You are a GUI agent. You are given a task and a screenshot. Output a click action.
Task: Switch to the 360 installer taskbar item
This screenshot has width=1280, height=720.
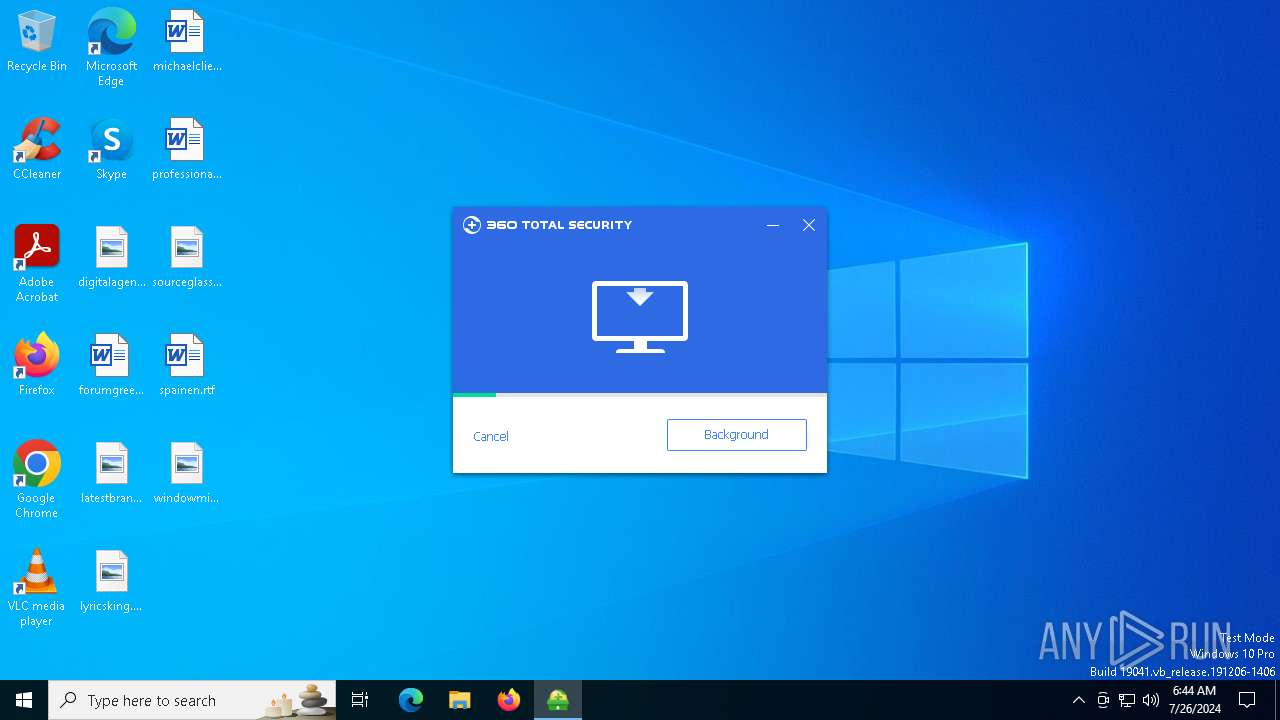point(558,700)
